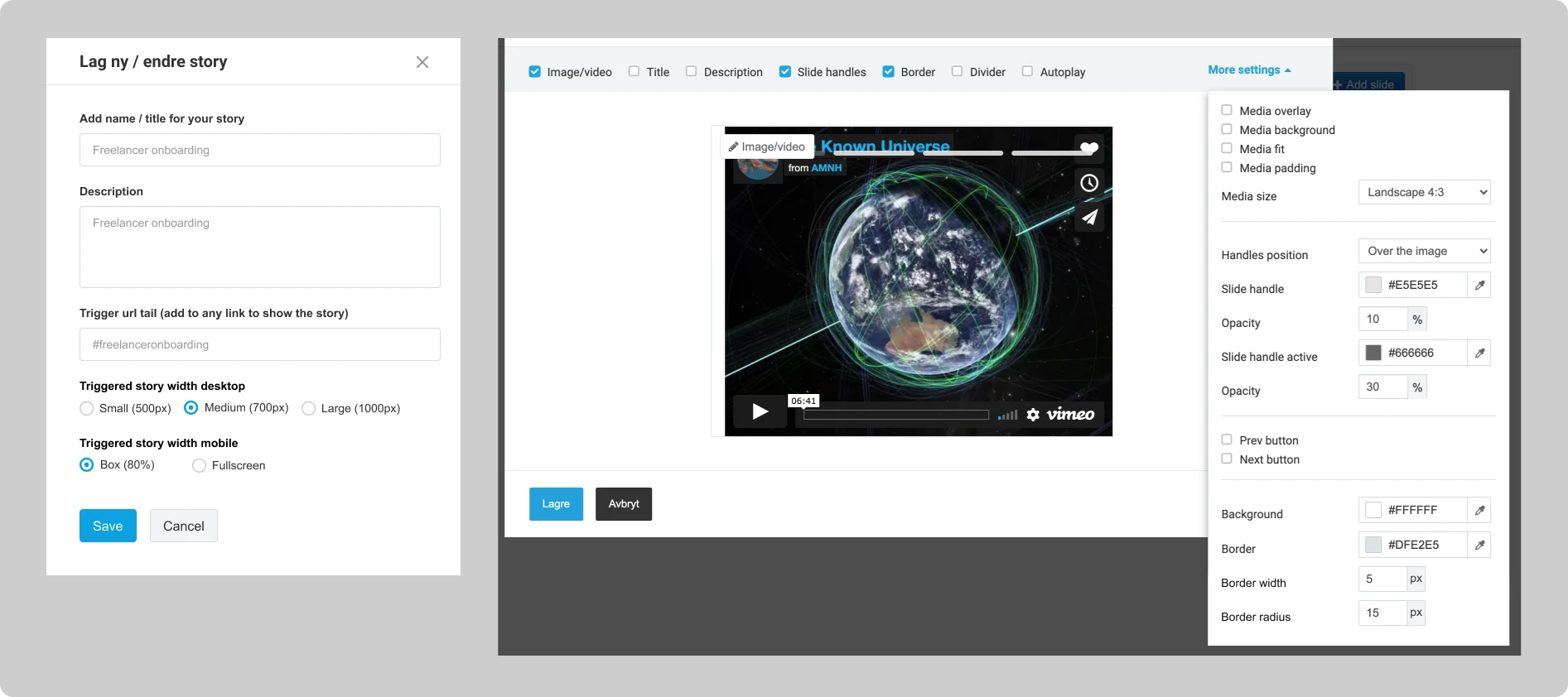
Task: Click eyedropper icon for Border color
Action: (x=1479, y=546)
